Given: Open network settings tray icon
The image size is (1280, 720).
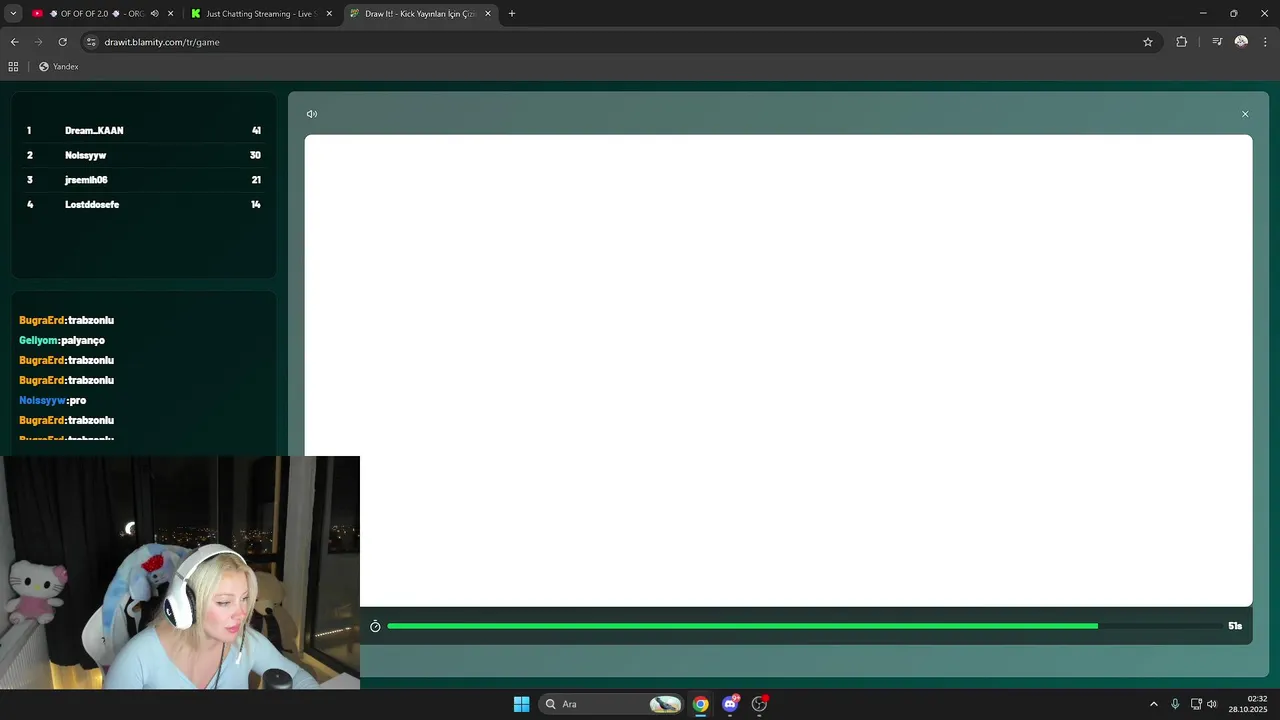Looking at the screenshot, I should coord(1196,704).
